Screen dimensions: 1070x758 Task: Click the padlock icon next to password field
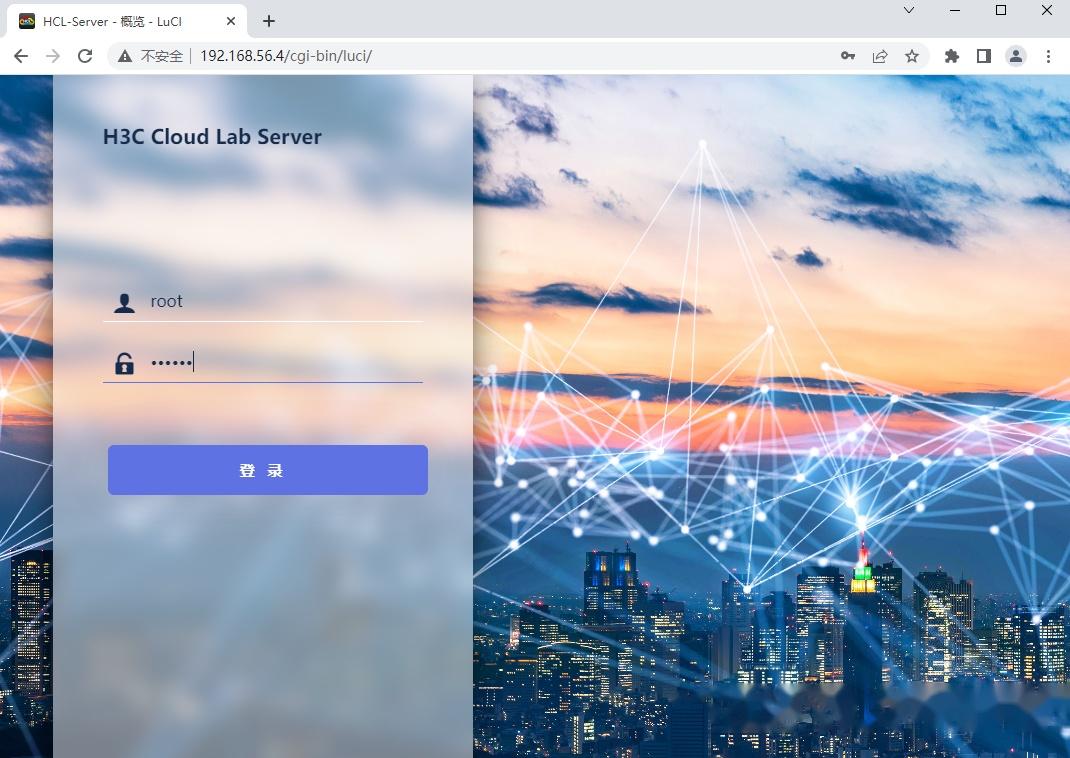(124, 363)
